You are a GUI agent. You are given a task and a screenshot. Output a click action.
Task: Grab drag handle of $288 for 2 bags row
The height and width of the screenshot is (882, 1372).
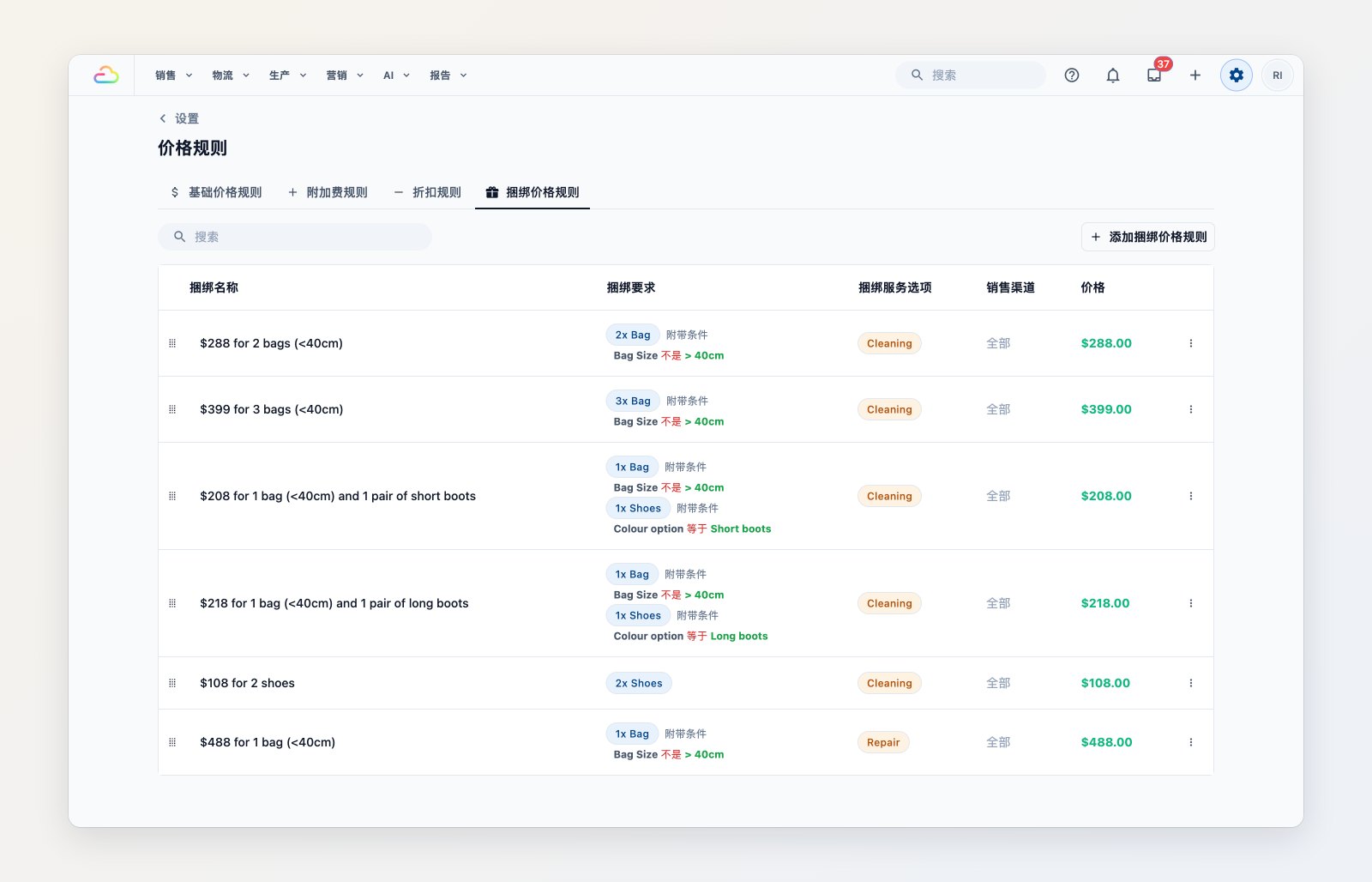(172, 343)
